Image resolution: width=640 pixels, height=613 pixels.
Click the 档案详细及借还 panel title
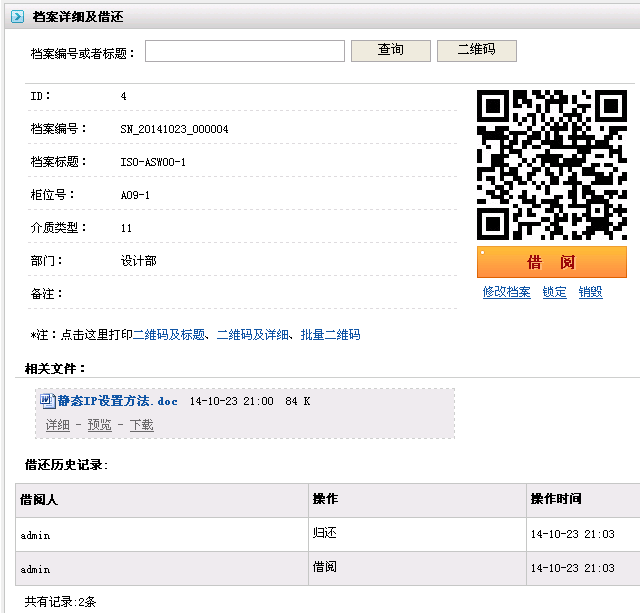click(78, 17)
